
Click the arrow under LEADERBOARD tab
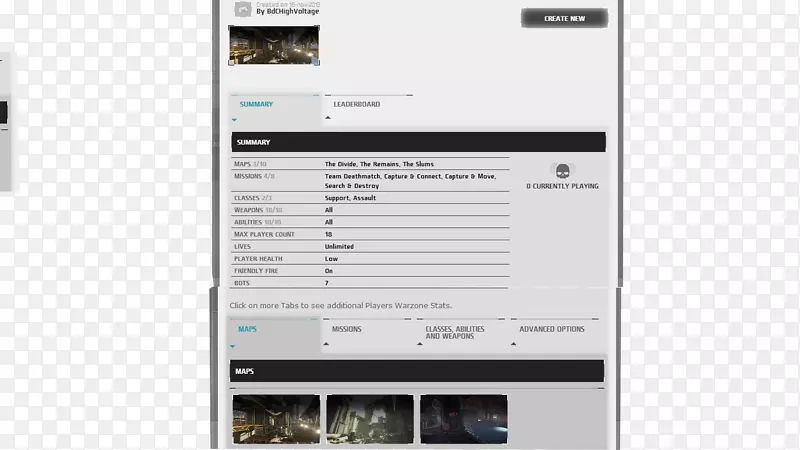(x=328, y=118)
